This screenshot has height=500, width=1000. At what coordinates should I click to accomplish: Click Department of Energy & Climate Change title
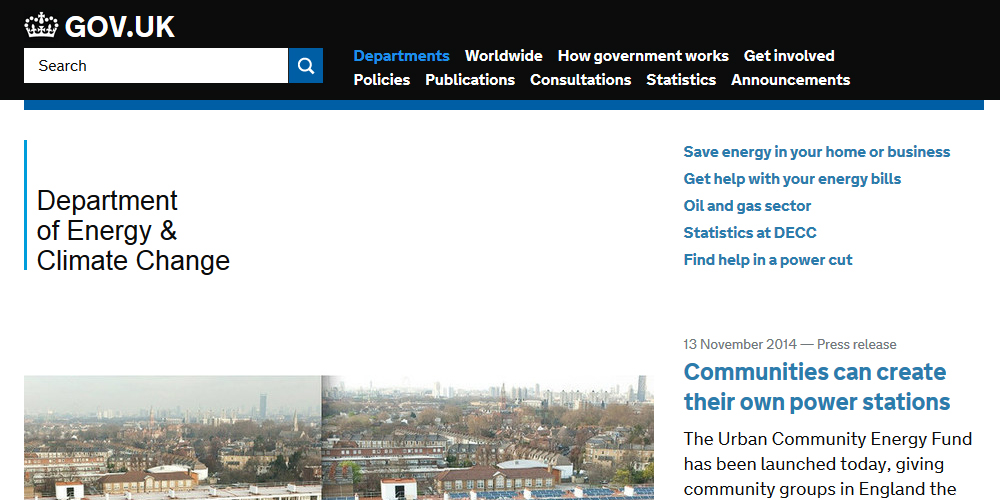click(x=133, y=231)
